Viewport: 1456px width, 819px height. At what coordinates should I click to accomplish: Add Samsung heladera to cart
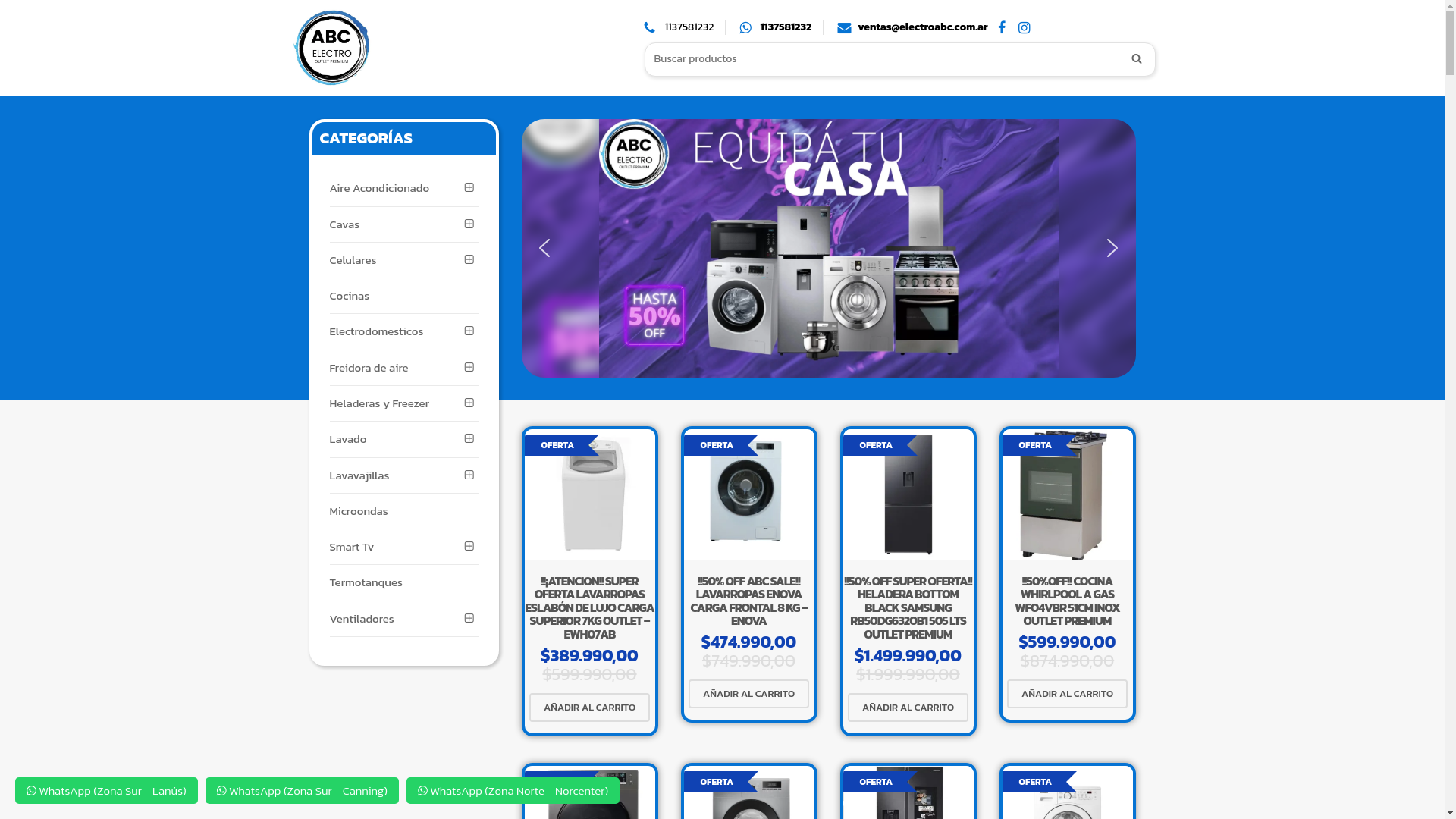click(x=908, y=708)
